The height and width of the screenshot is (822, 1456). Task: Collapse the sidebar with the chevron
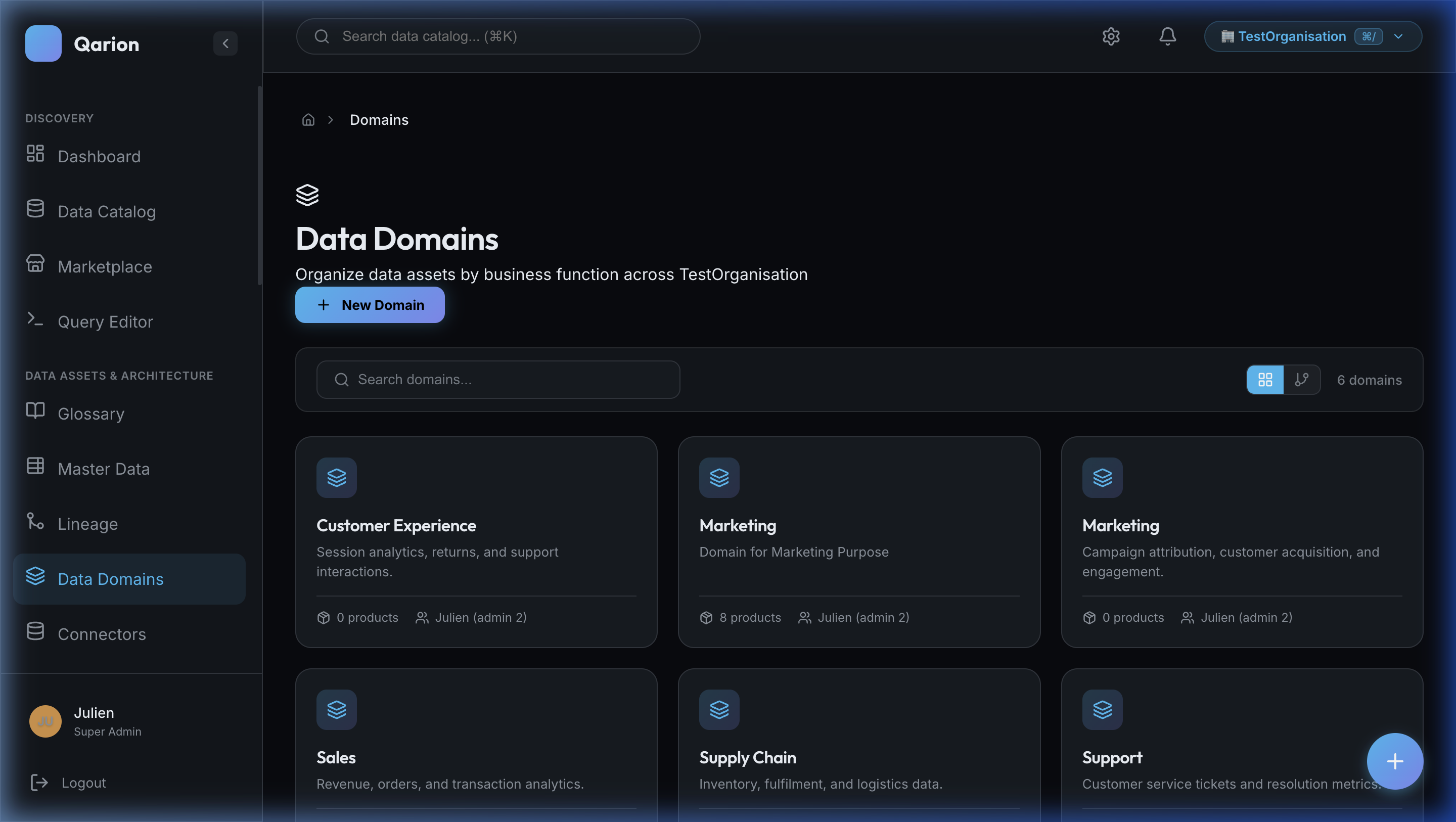click(225, 43)
